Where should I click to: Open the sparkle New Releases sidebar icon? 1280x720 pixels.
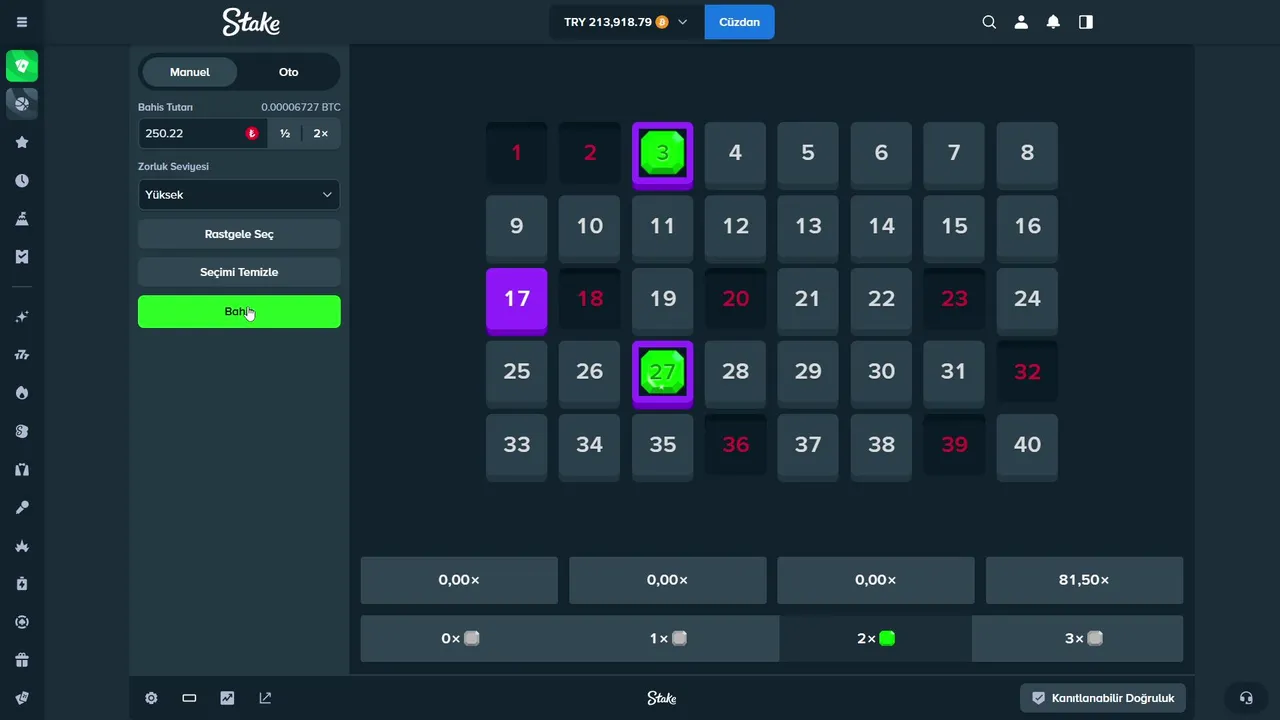22,317
